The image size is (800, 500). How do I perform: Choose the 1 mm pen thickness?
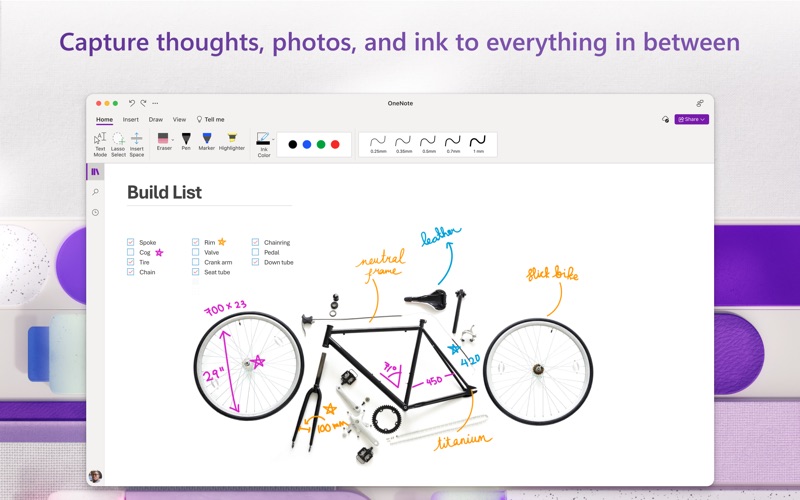click(x=478, y=144)
